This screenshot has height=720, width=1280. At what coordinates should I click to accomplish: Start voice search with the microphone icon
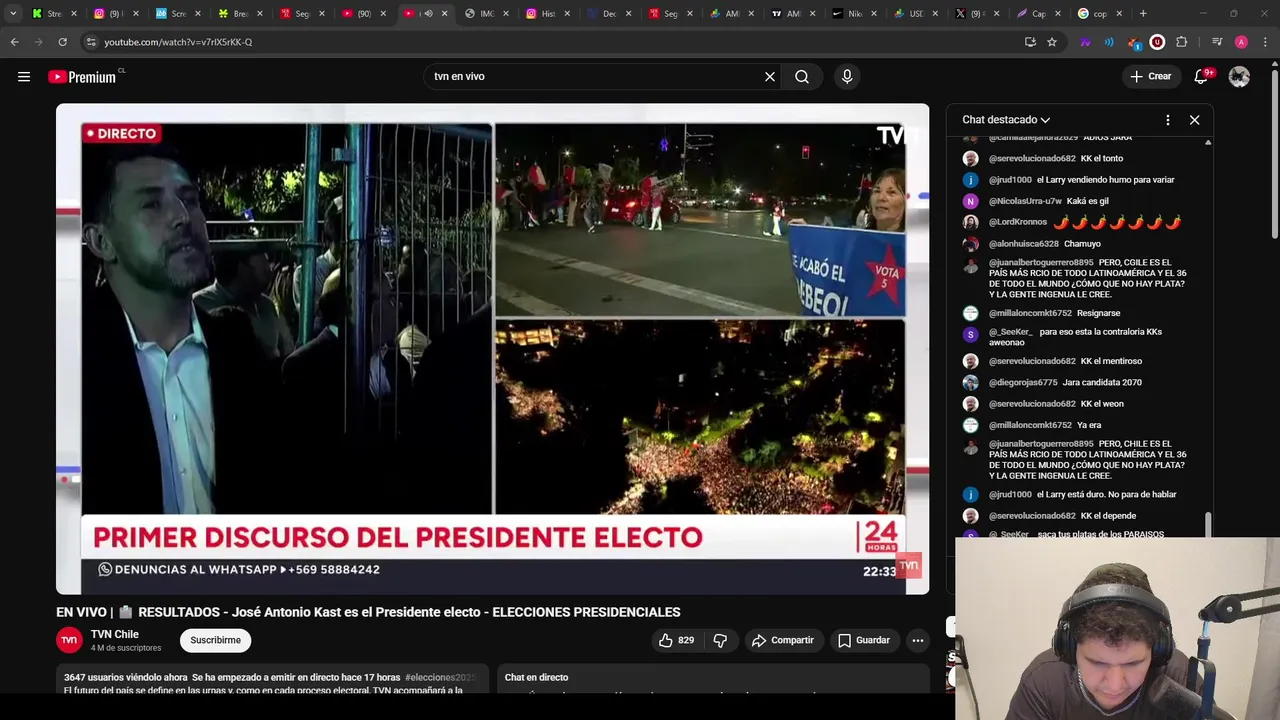tap(847, 77)
